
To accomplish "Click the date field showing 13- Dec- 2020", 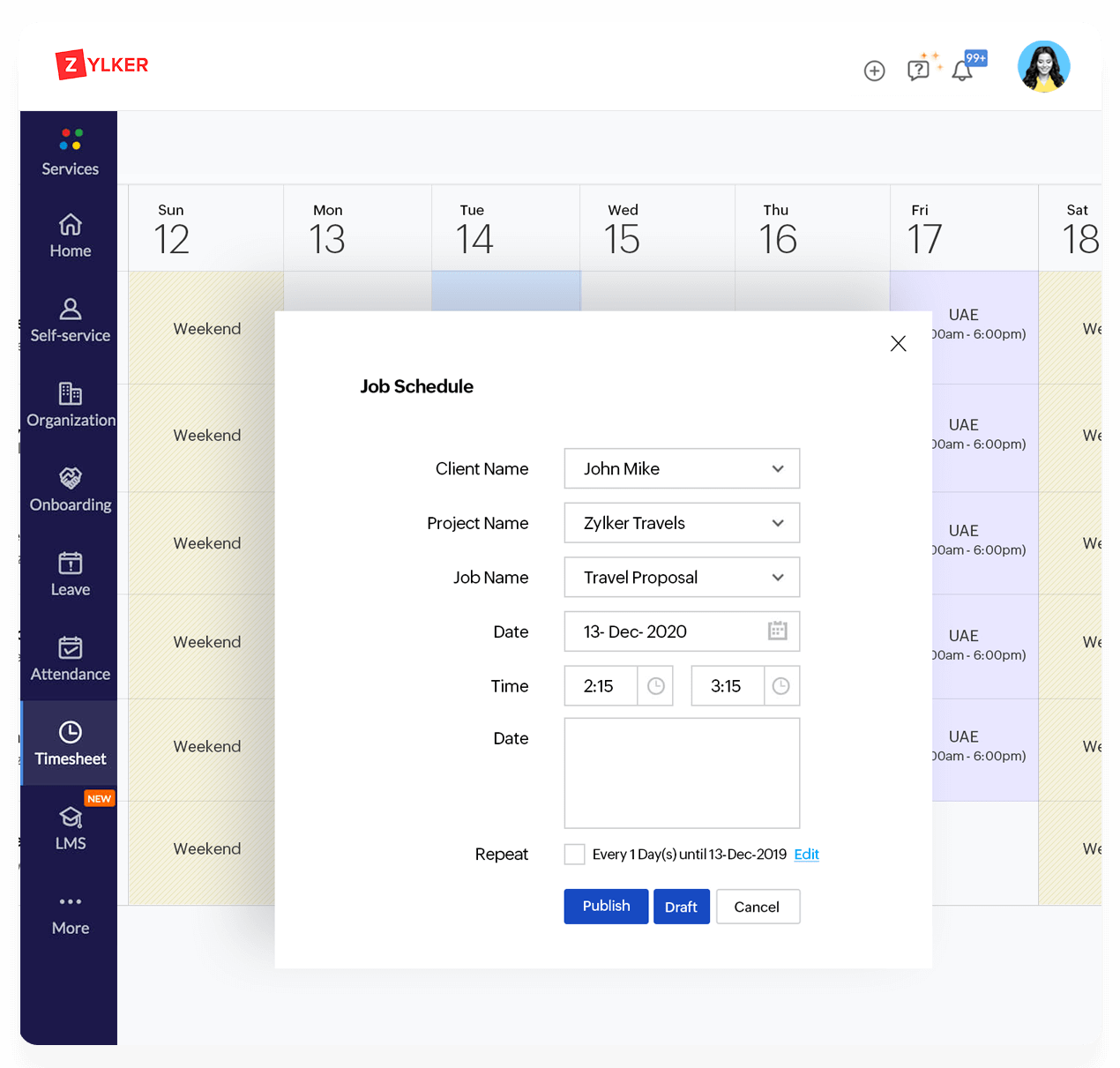I will (x=682, y=631).
